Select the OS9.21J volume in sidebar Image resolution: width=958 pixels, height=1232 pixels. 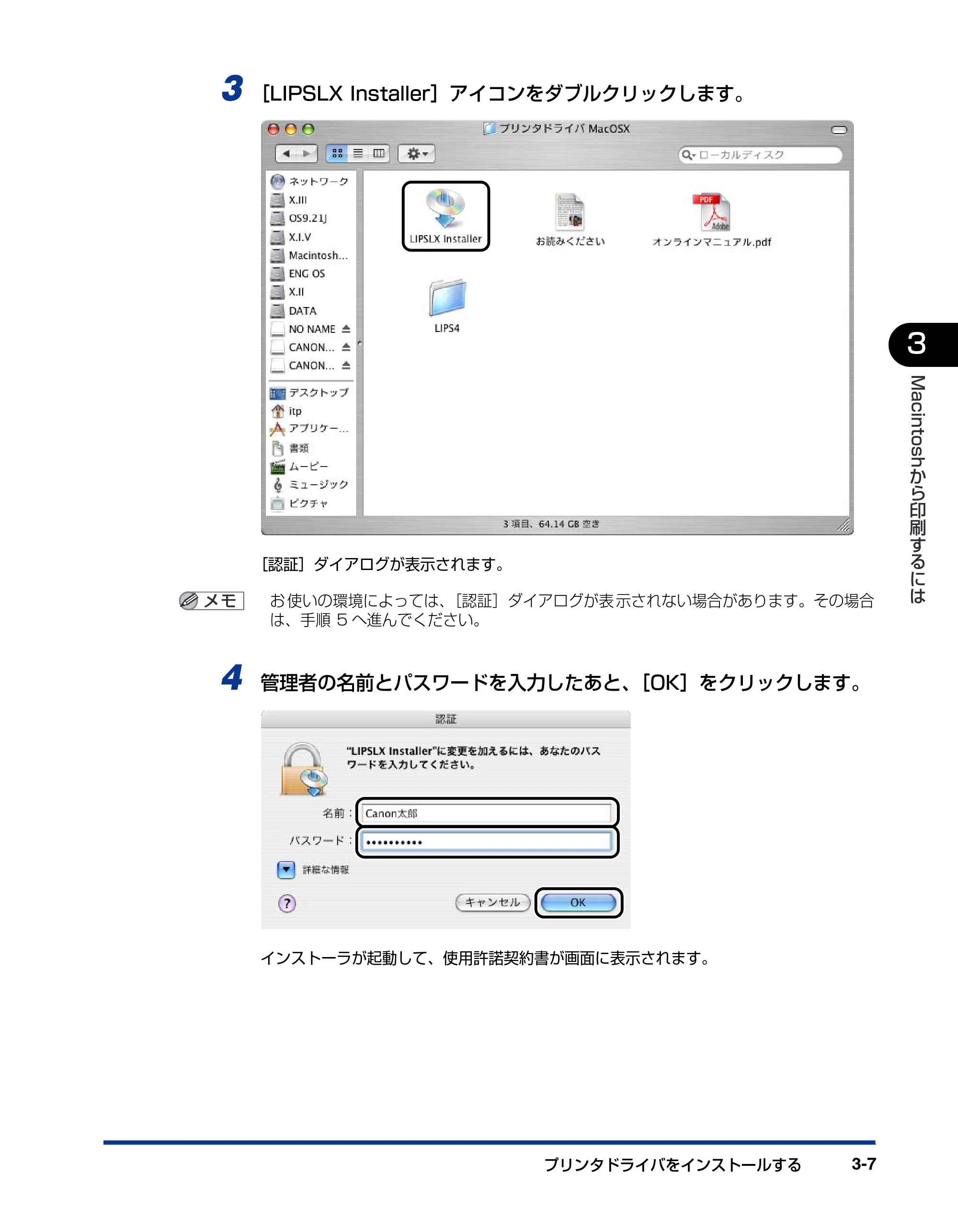[298, 218]
